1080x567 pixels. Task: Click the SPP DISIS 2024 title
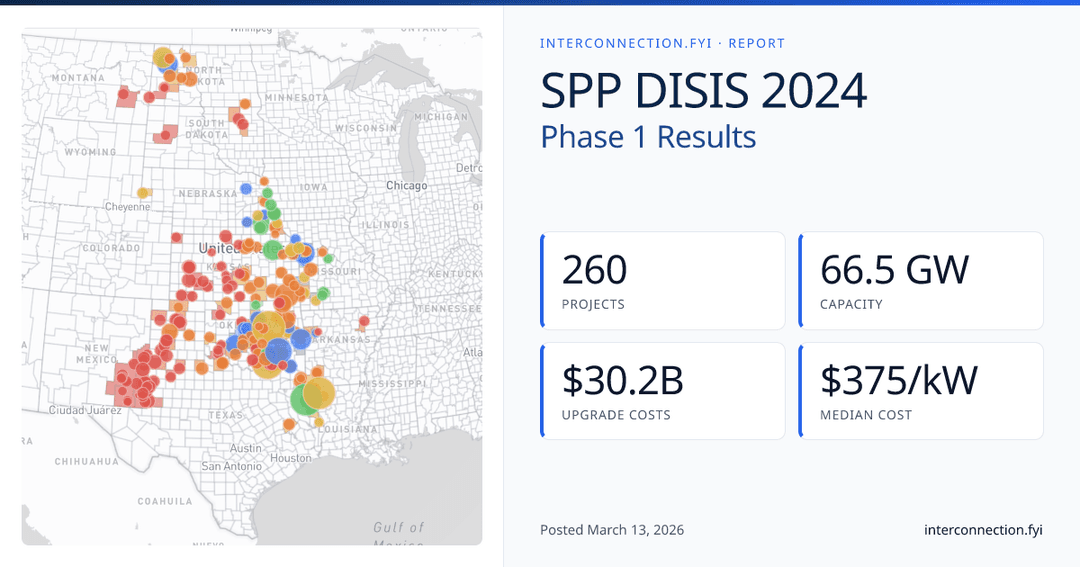pyautogui.click(x=703, y=90)
